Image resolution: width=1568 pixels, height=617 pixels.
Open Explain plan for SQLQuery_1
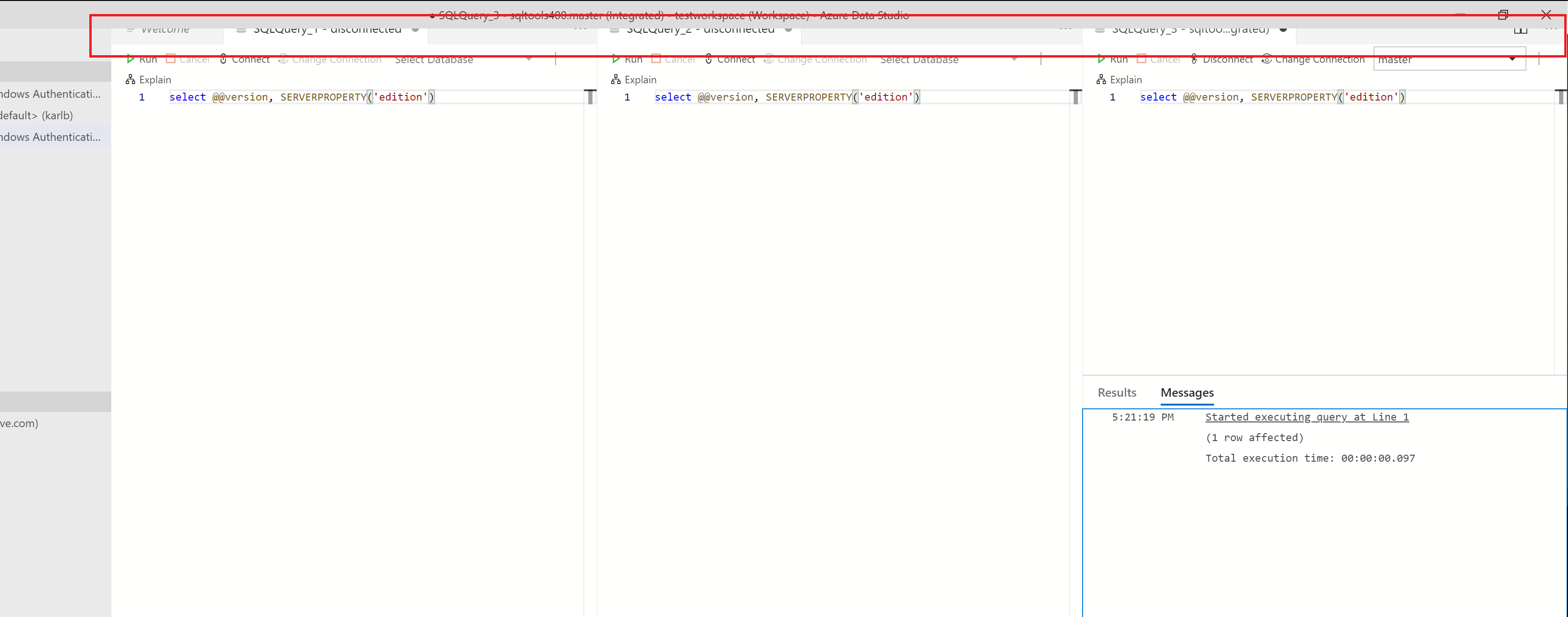(x=149, y=79)
